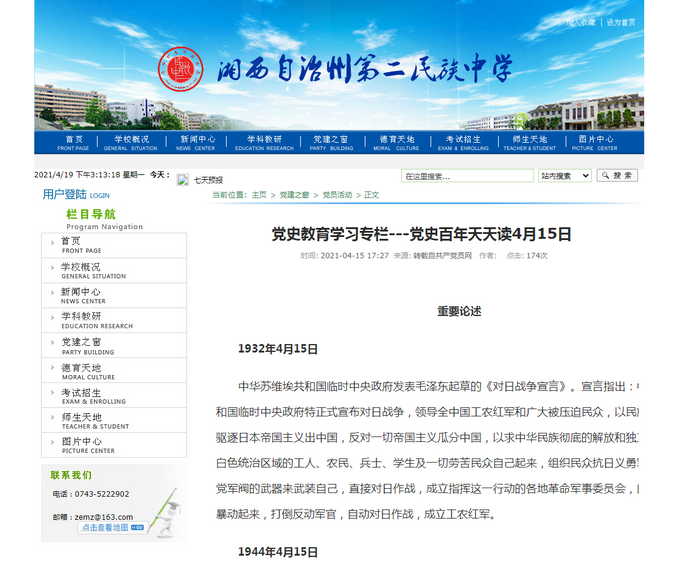Click the 加入收藏 link in header

pyautogui.click(x=581, y=22)
